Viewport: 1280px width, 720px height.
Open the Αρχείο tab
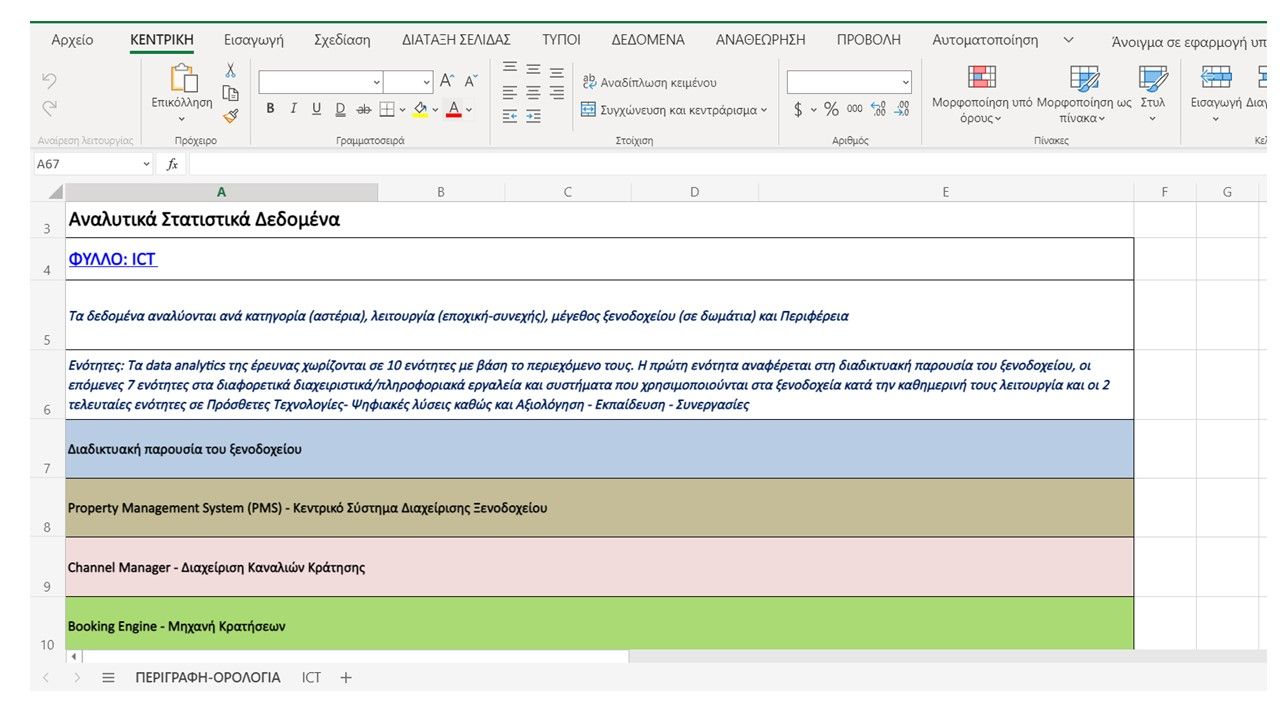[x=72, y=40]
